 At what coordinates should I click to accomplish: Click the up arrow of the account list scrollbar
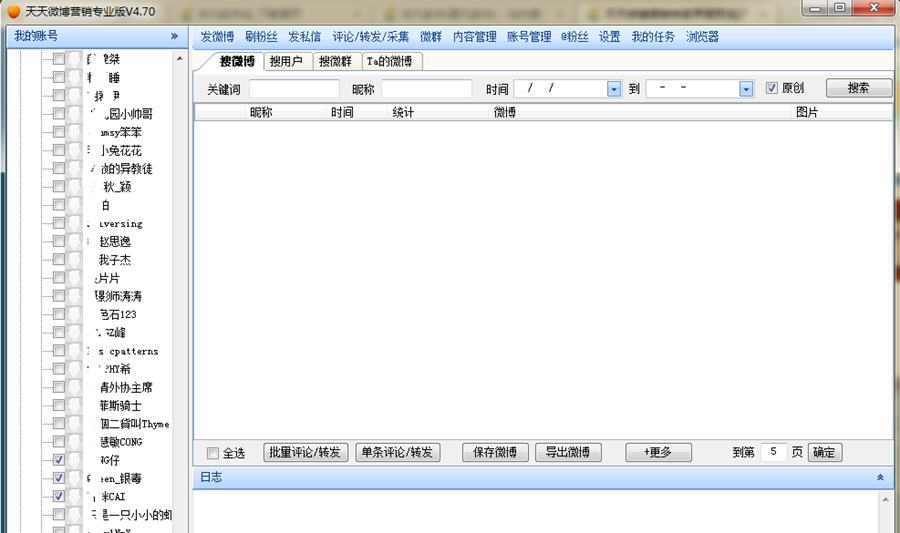pyautogui.click(x=180, y=59)
